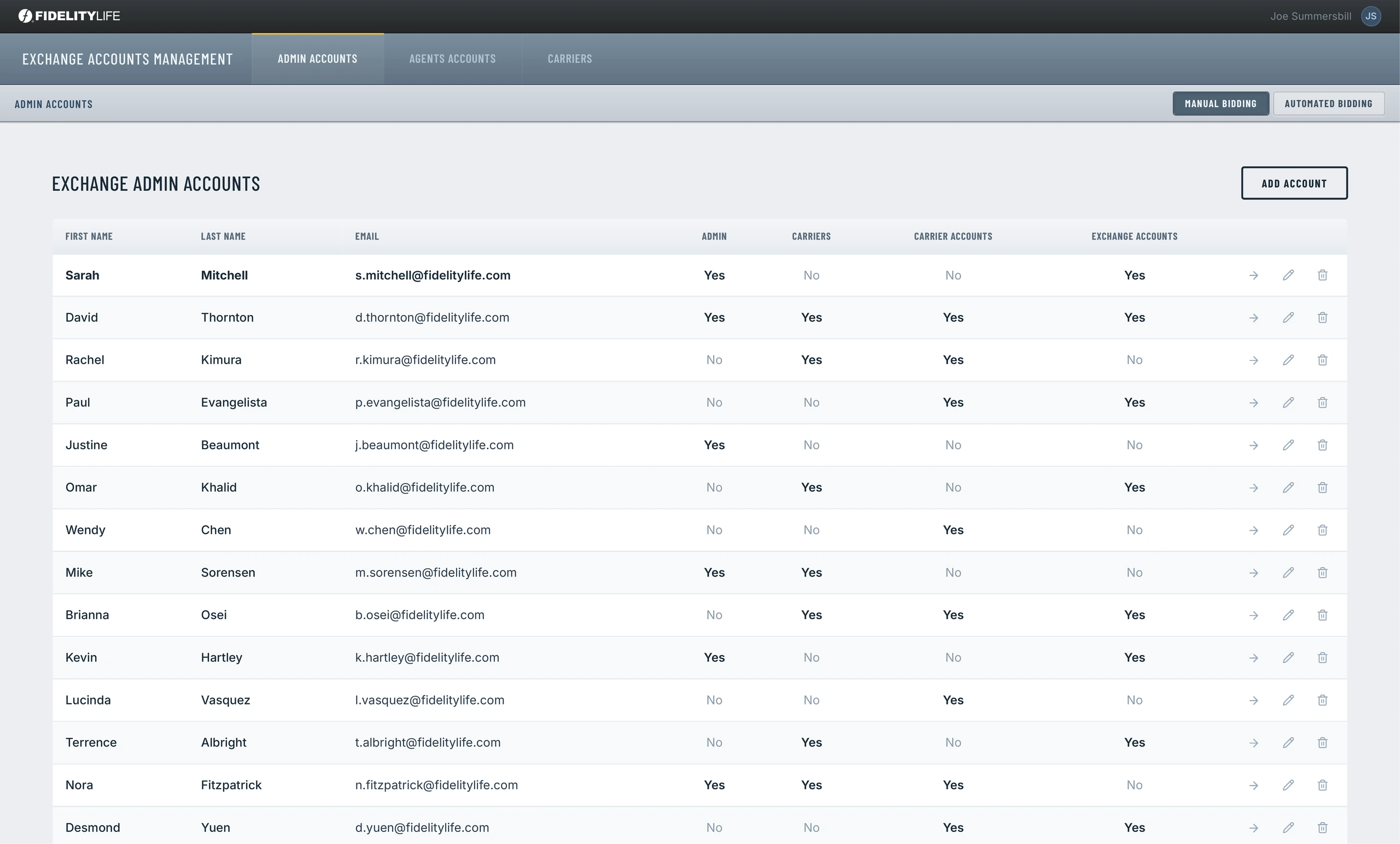Delete Rachel Kimura's account via trash icon
This screenshot has height=844, width=1400.
click(x=1322, y=360)
